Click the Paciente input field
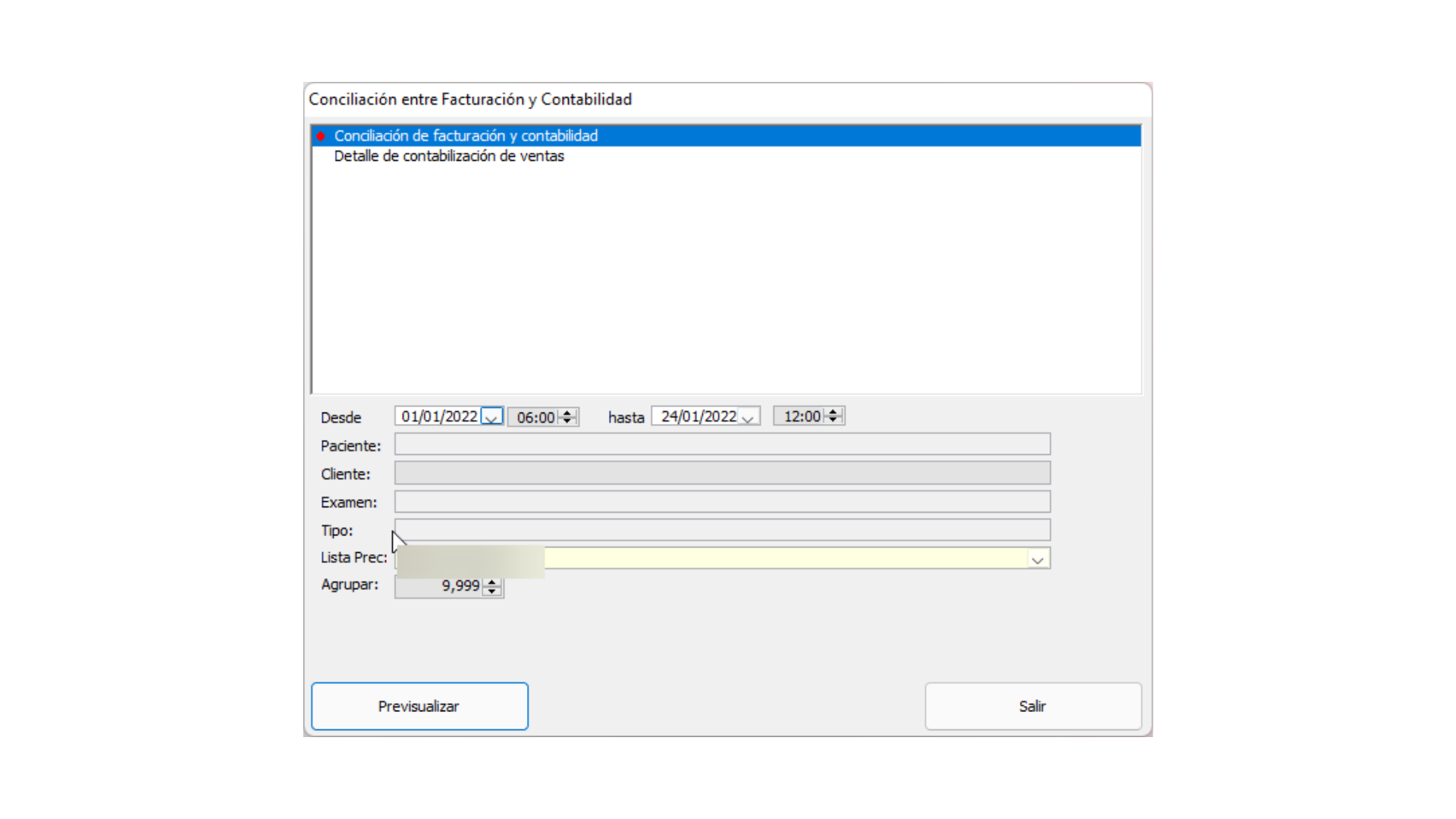The width and height of the screenshot is (1456, 819). pyautogui.click(x=722, y=444)
